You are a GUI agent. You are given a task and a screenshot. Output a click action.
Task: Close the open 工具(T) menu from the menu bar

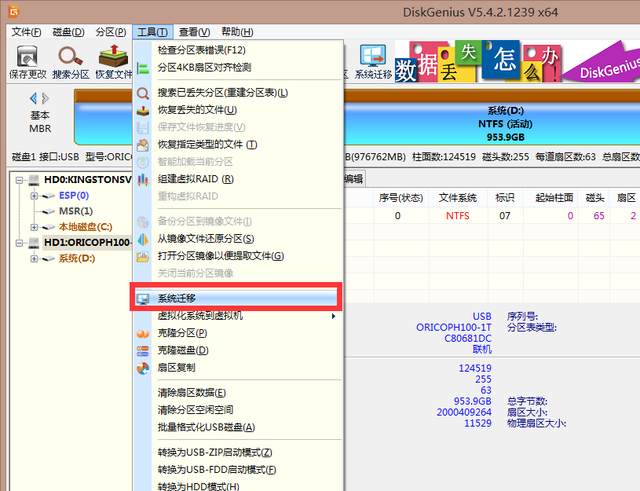pos(152,32)
